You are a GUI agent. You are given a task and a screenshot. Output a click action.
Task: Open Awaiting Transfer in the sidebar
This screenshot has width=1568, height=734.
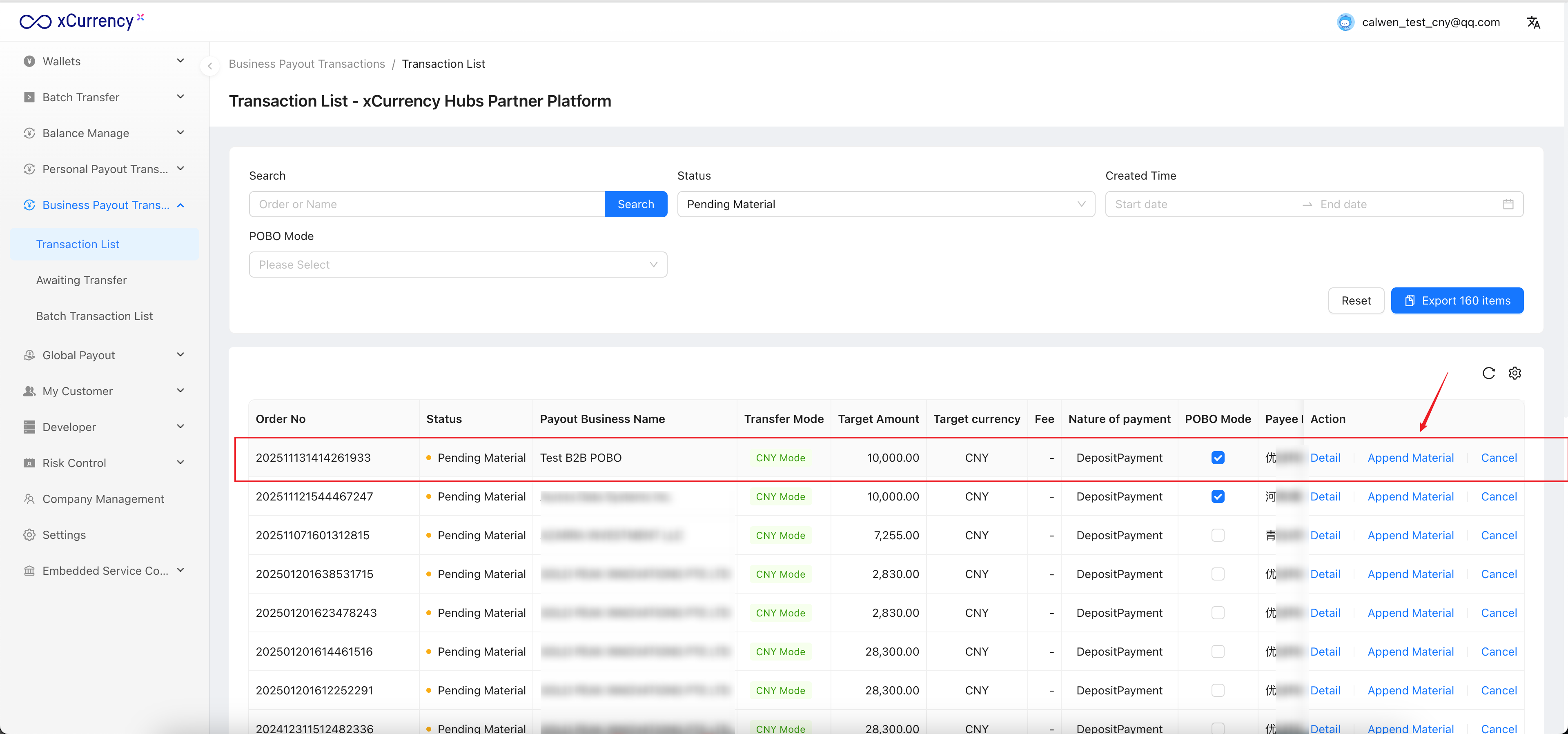(82, 280)
